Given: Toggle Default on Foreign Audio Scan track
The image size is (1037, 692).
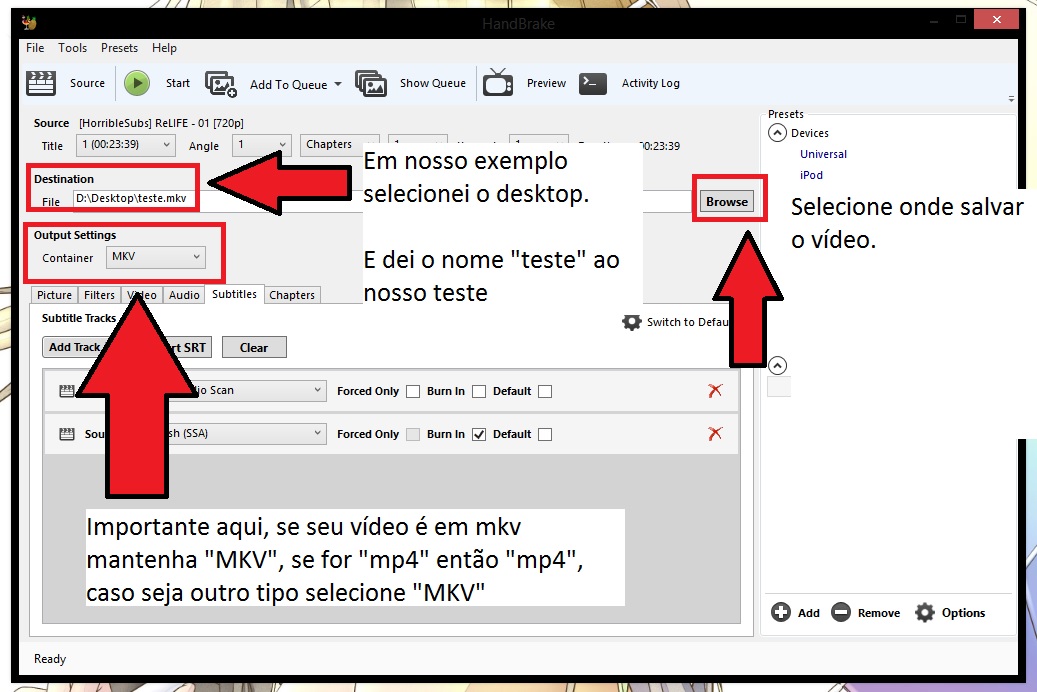Looking at the screenshot, I should (x=545, y=391).
